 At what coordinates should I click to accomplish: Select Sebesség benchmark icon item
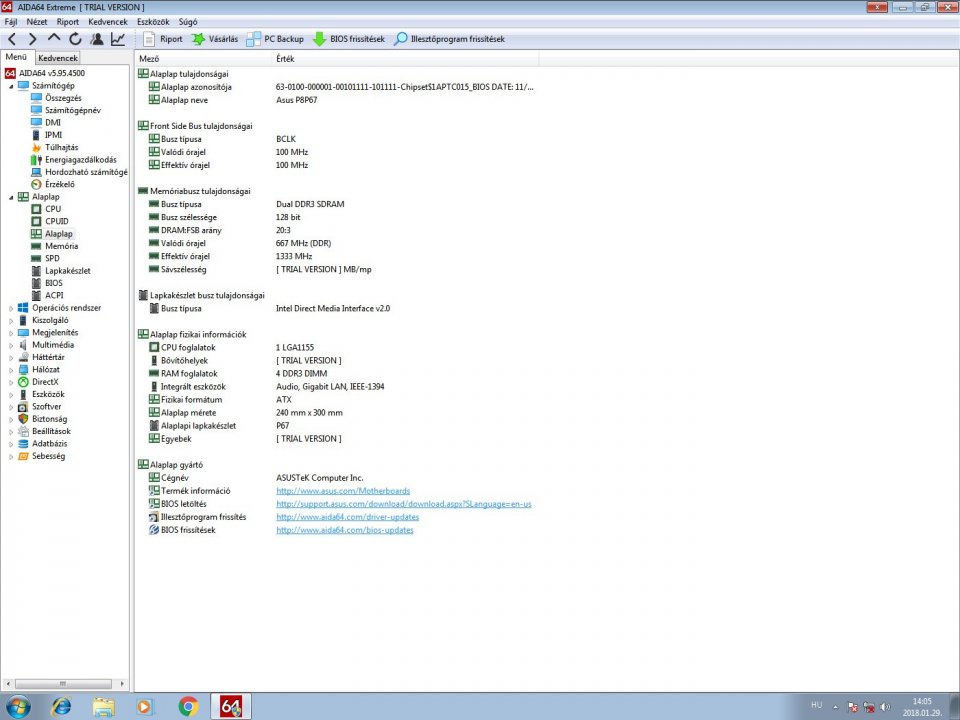pyautogui.click(x=42, y=456)
